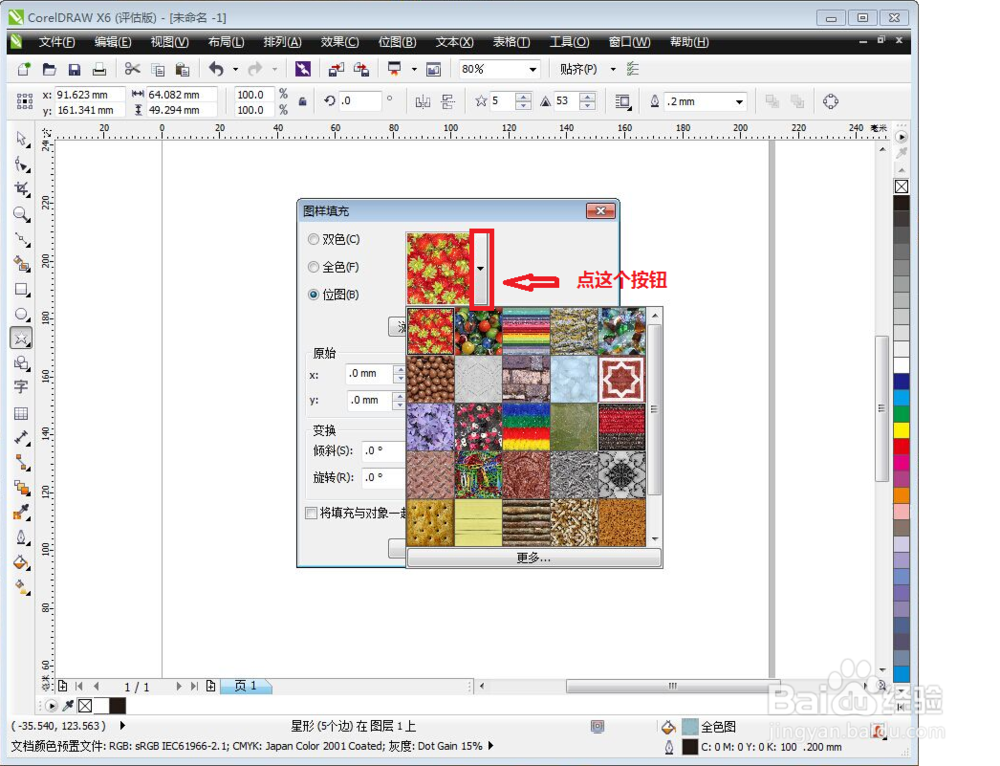Open the 效果(C) menu
The width and height of the screenshot is (1000, 766).
point(339,42)
